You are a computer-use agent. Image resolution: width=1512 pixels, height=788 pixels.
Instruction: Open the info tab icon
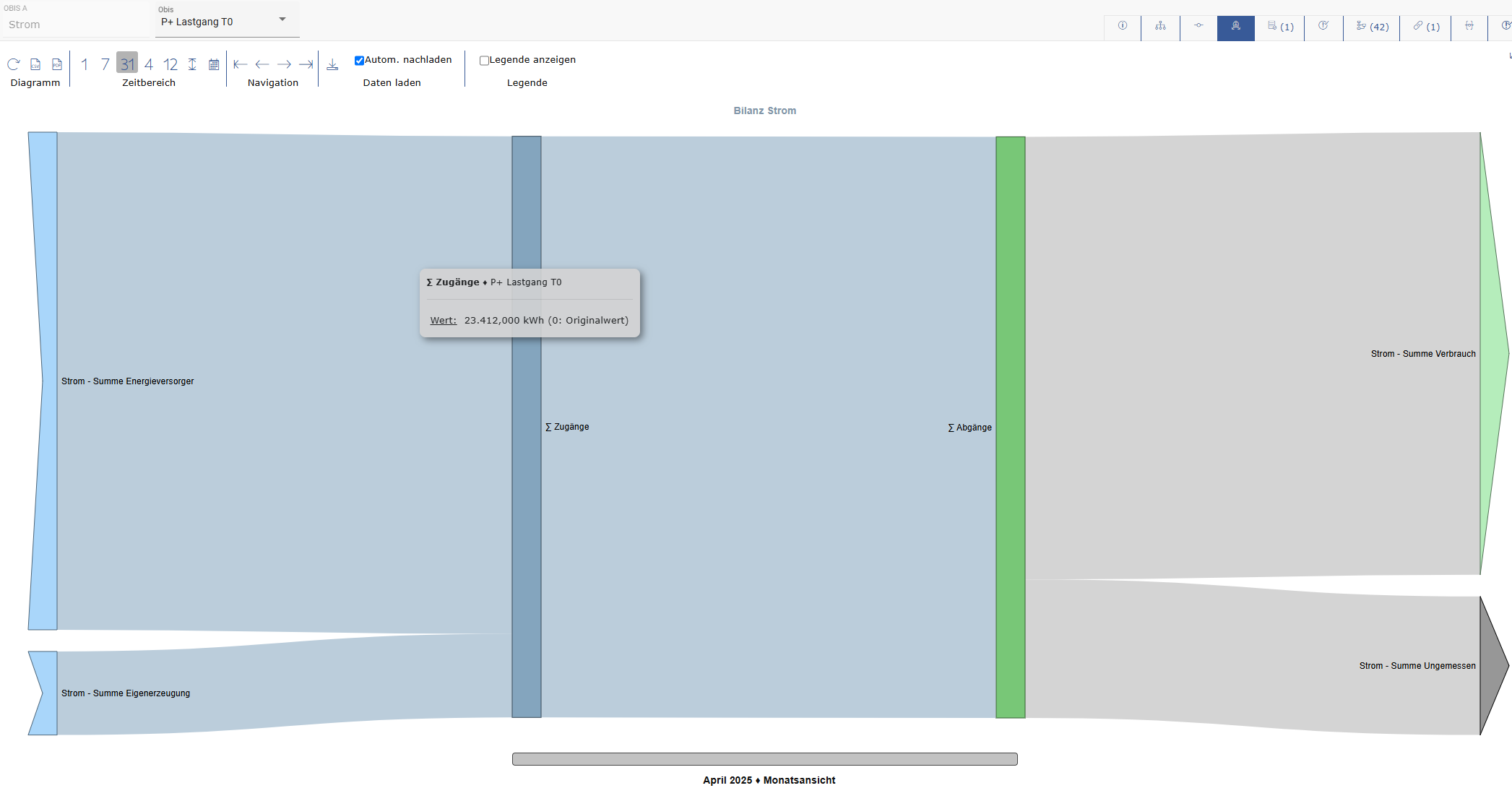tap(1123, 26)
